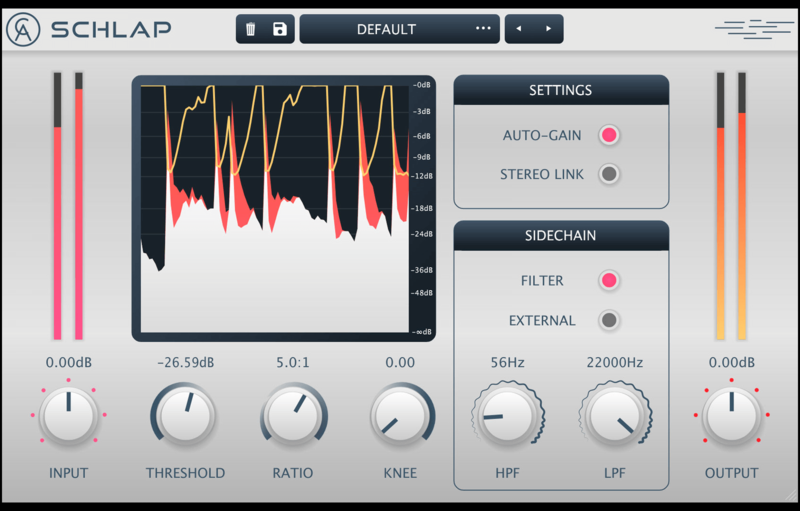Go to the previous preset arrow
Screen dimensions: 800x511
(519, 29)
